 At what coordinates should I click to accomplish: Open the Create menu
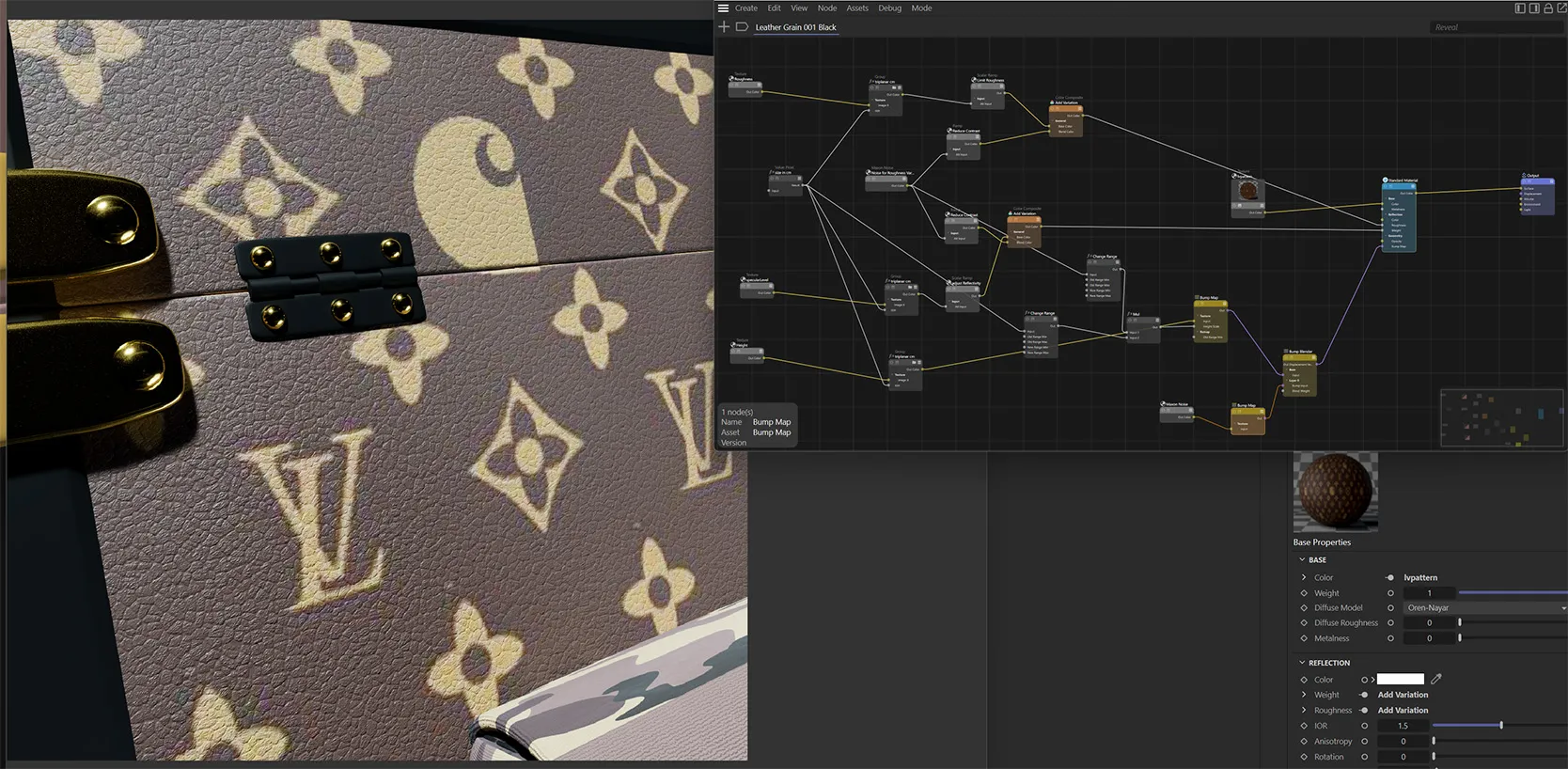pyautogui.click(x=746, y=8)
